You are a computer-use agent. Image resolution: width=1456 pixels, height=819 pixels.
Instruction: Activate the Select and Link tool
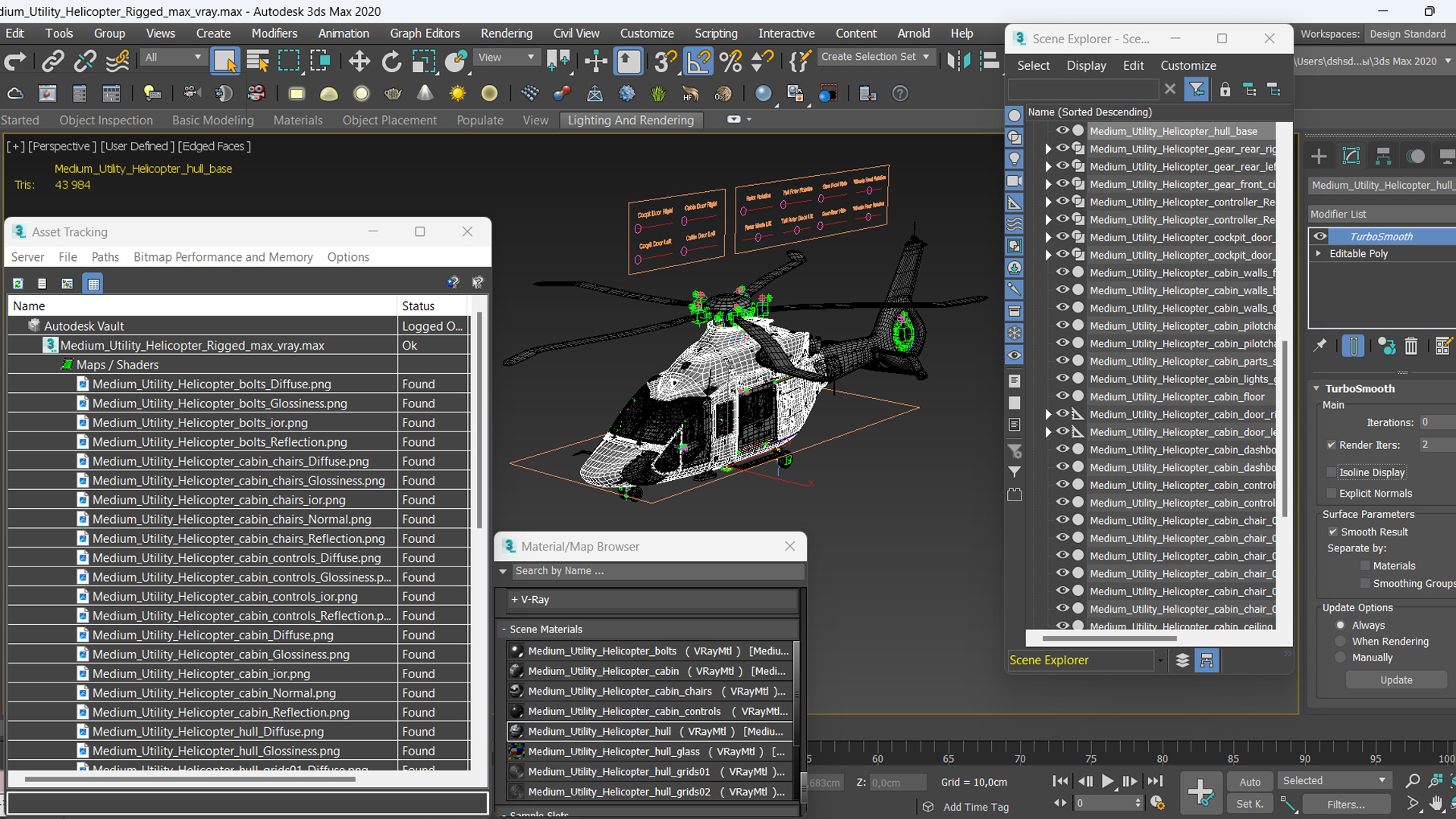pos(52,61)
